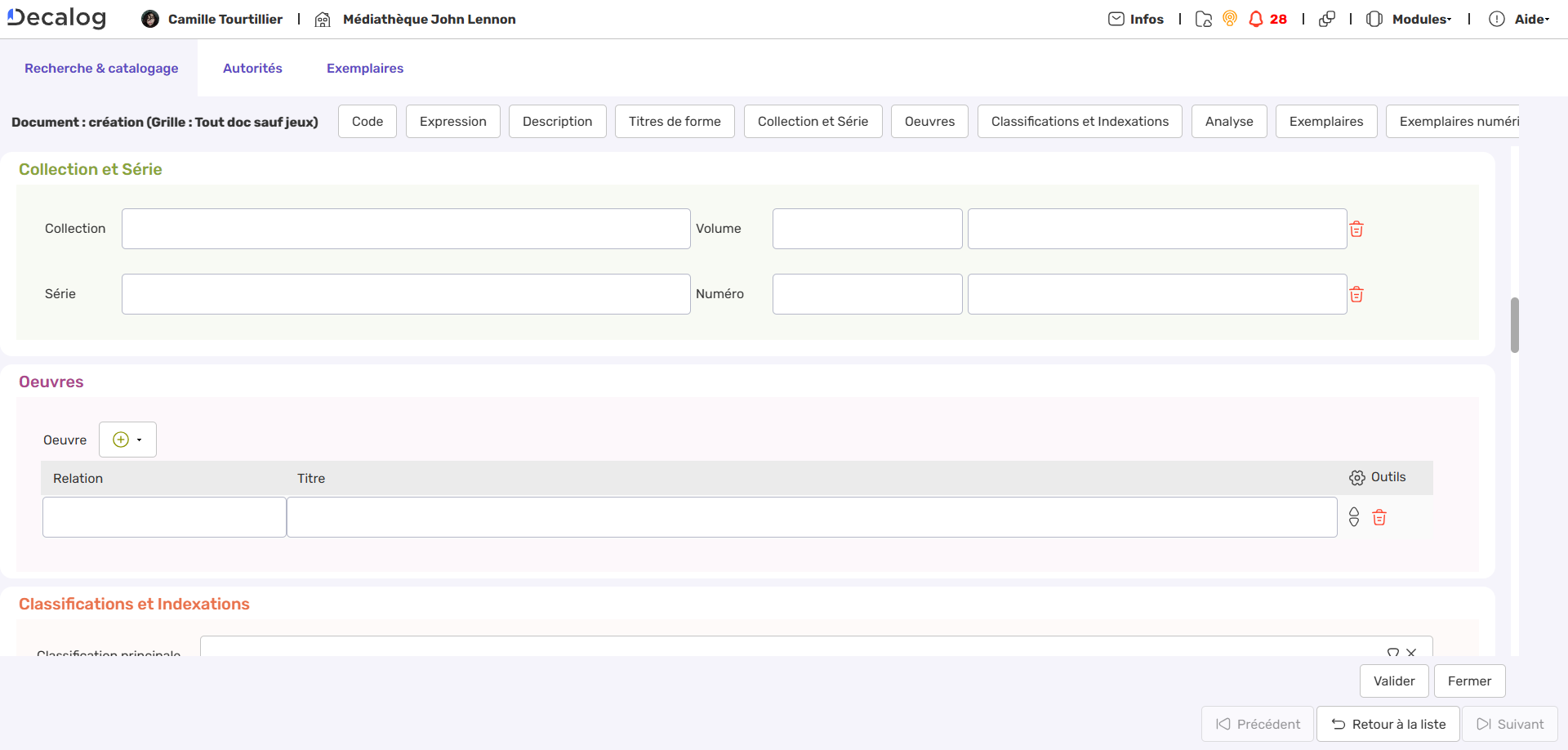
Task: Click the orange broadcast icon in the header
Action: click(1230, 18)
